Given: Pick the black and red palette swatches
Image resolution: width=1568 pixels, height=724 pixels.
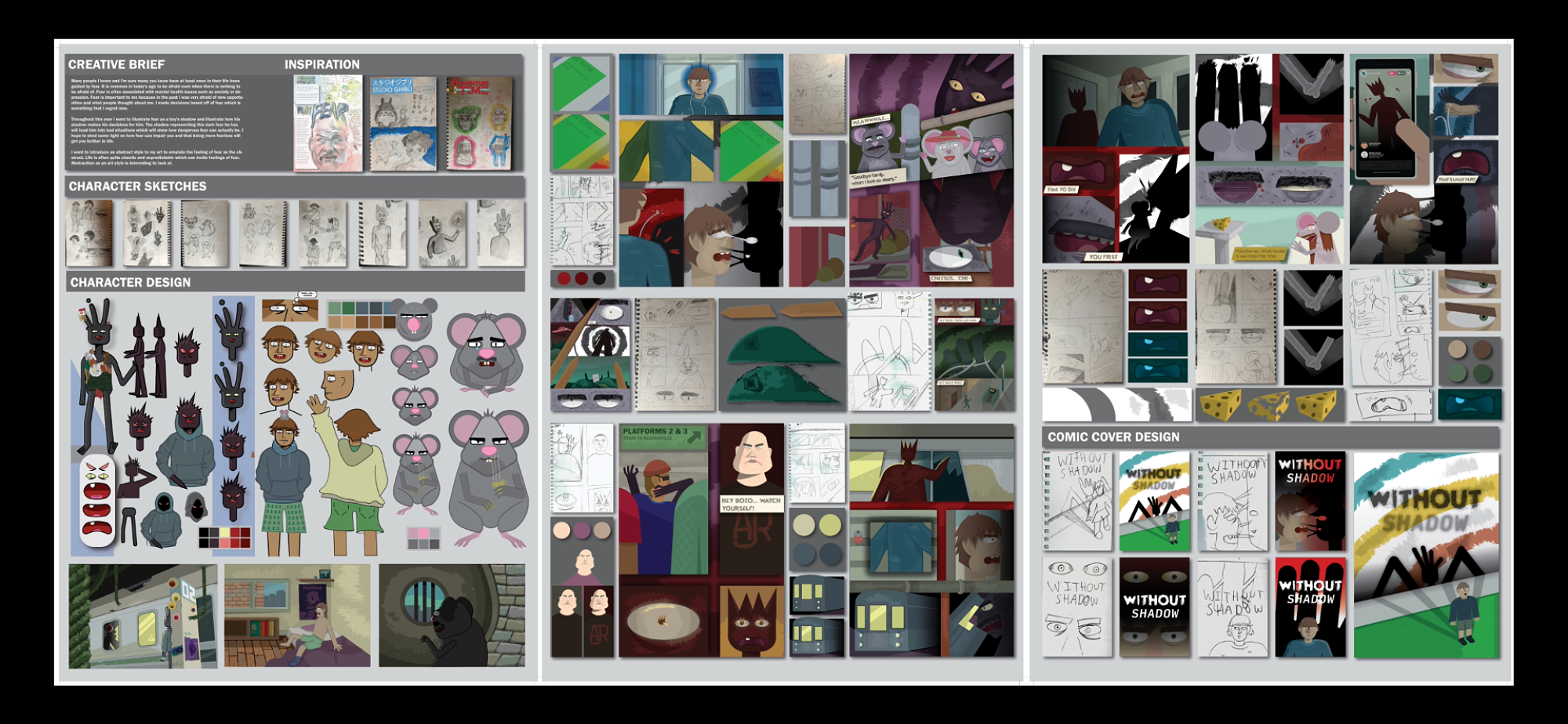Looking at the screenshot, I should tap(224, 538).
